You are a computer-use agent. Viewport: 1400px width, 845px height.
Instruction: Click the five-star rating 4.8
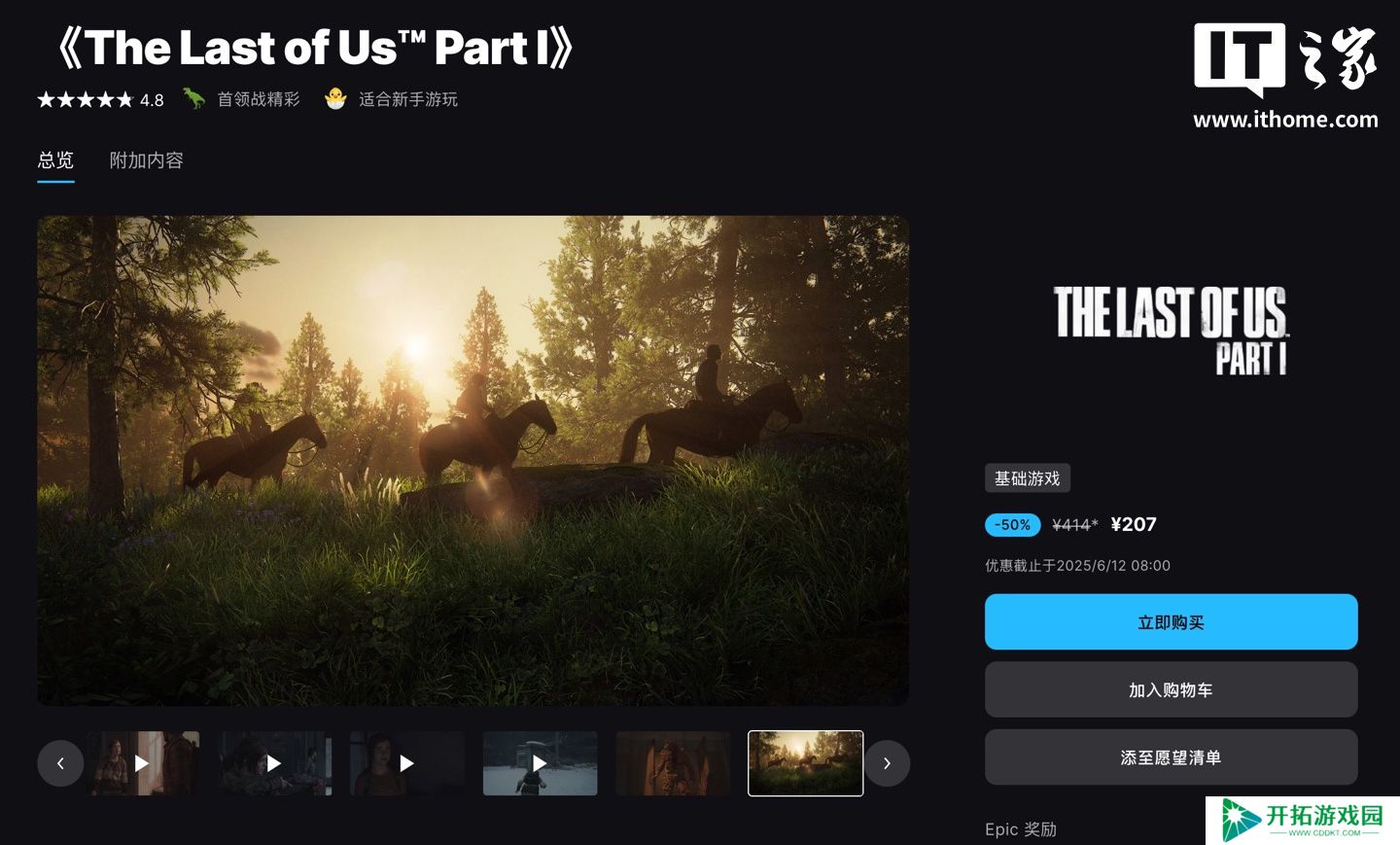(x=101, y=99)
